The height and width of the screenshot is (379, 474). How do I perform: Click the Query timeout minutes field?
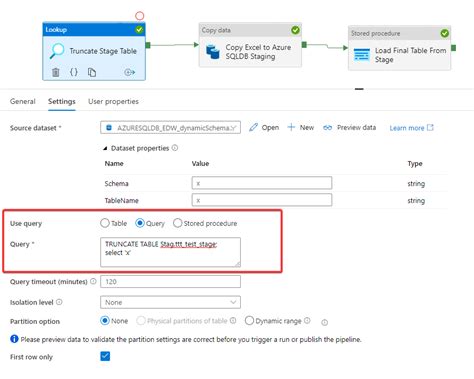(x=170, y=282)
